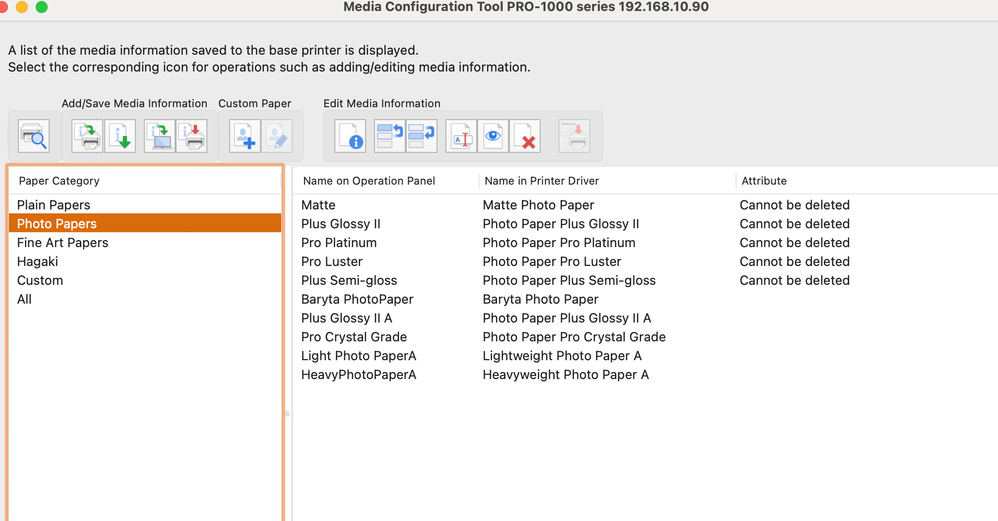The height and width of the screenshot is (521, 998).
Task: Click Lightweight Photo Paper A driver name
Action: [562, 356]
